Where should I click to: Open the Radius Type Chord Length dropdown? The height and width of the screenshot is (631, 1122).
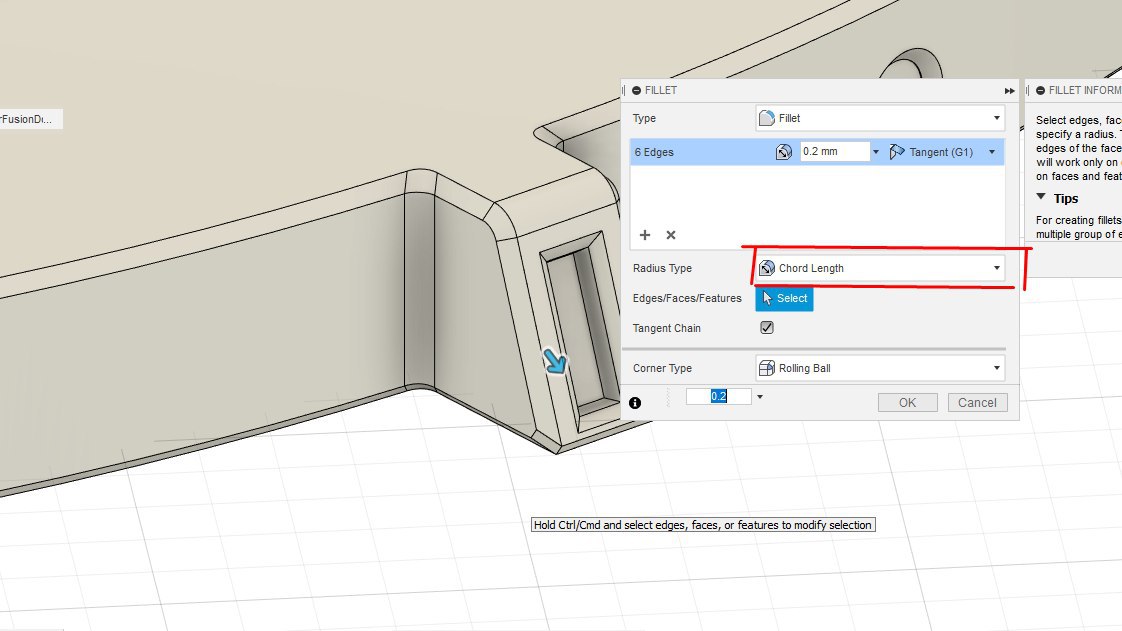[879, 268]
